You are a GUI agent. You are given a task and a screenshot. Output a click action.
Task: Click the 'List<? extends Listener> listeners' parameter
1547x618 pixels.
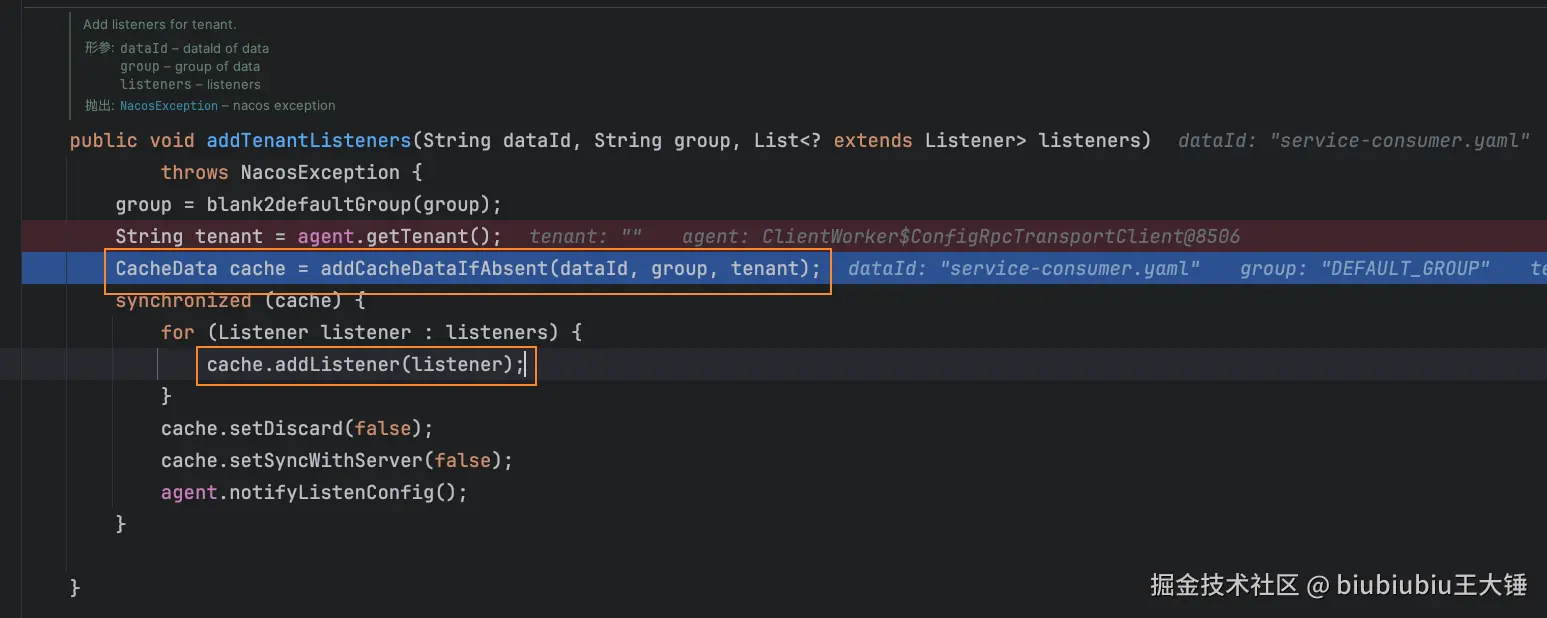click(x=947, y=140)
